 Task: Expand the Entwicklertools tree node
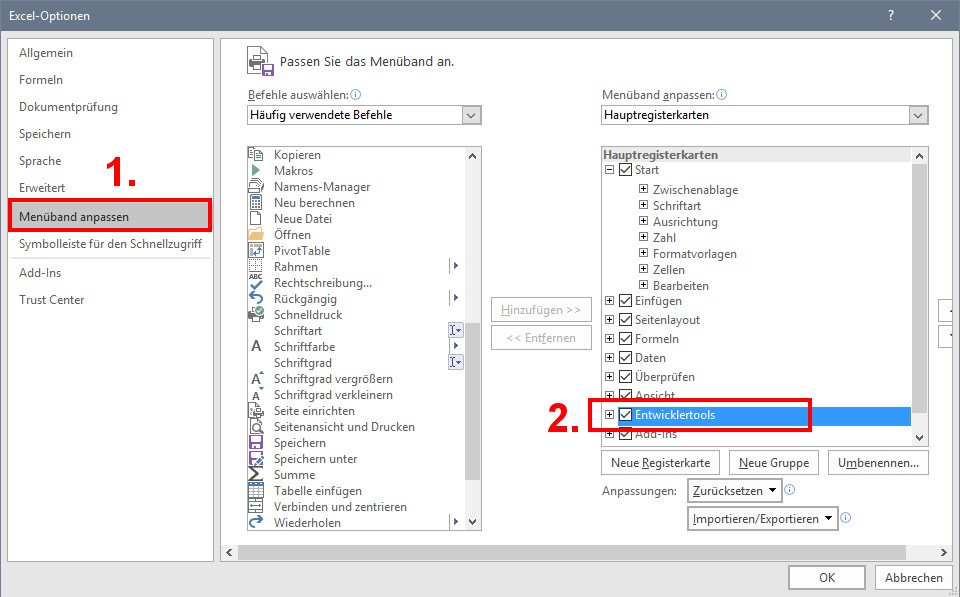pyautogui.click(x=609, y=415)
